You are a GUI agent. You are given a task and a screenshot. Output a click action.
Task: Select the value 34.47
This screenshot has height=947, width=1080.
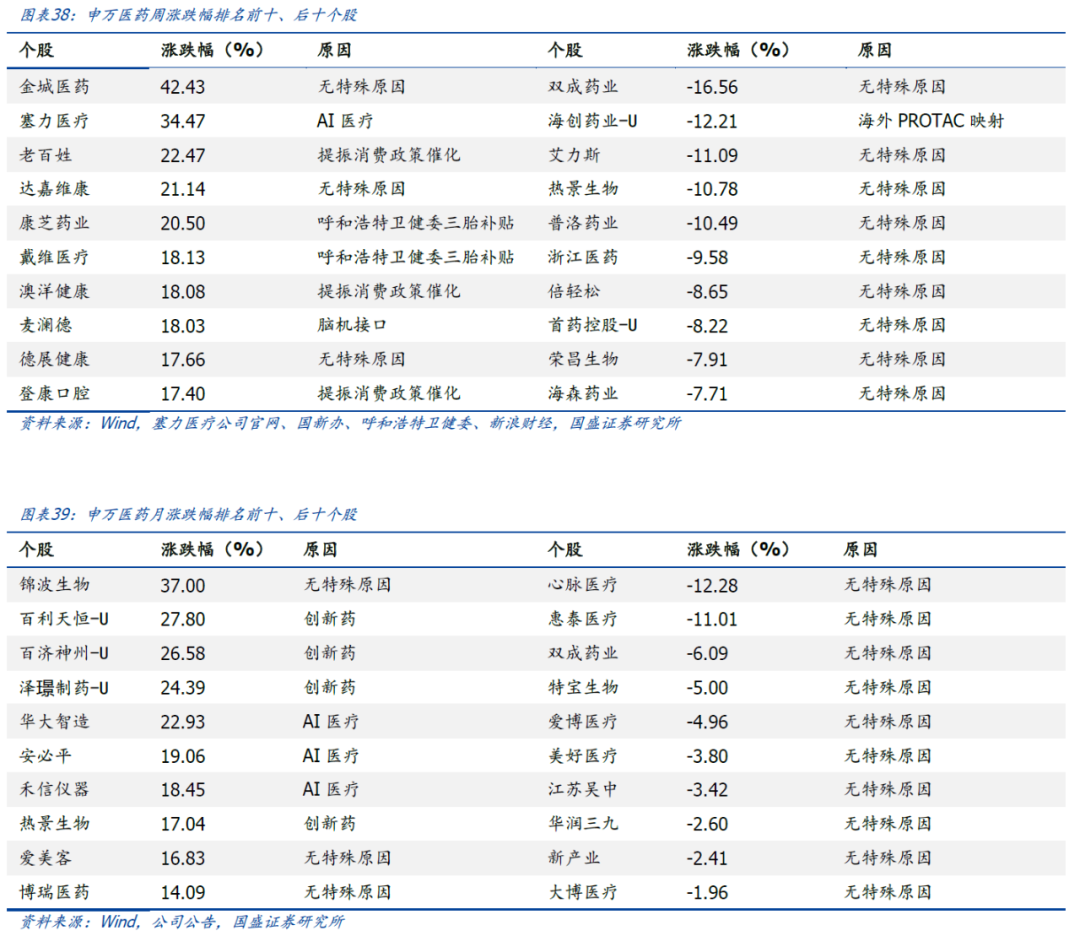pos(183,121)
